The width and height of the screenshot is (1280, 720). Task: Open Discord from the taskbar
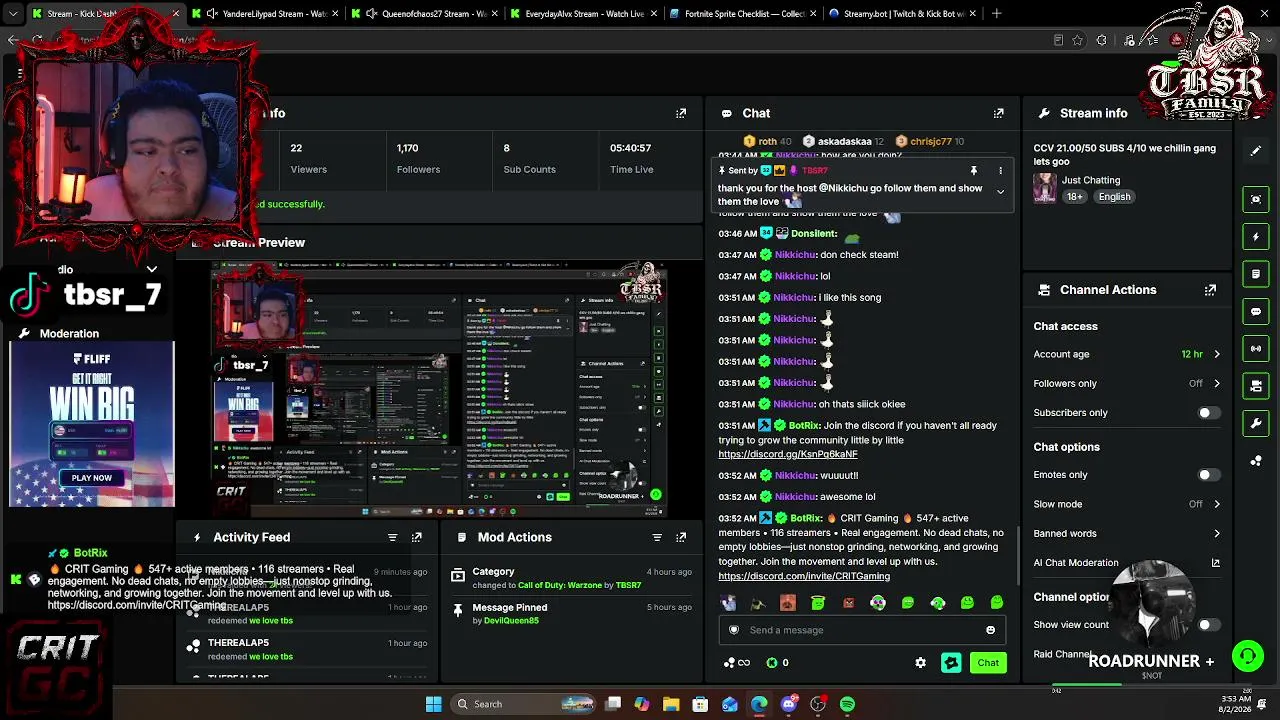(x=789, y=704)
